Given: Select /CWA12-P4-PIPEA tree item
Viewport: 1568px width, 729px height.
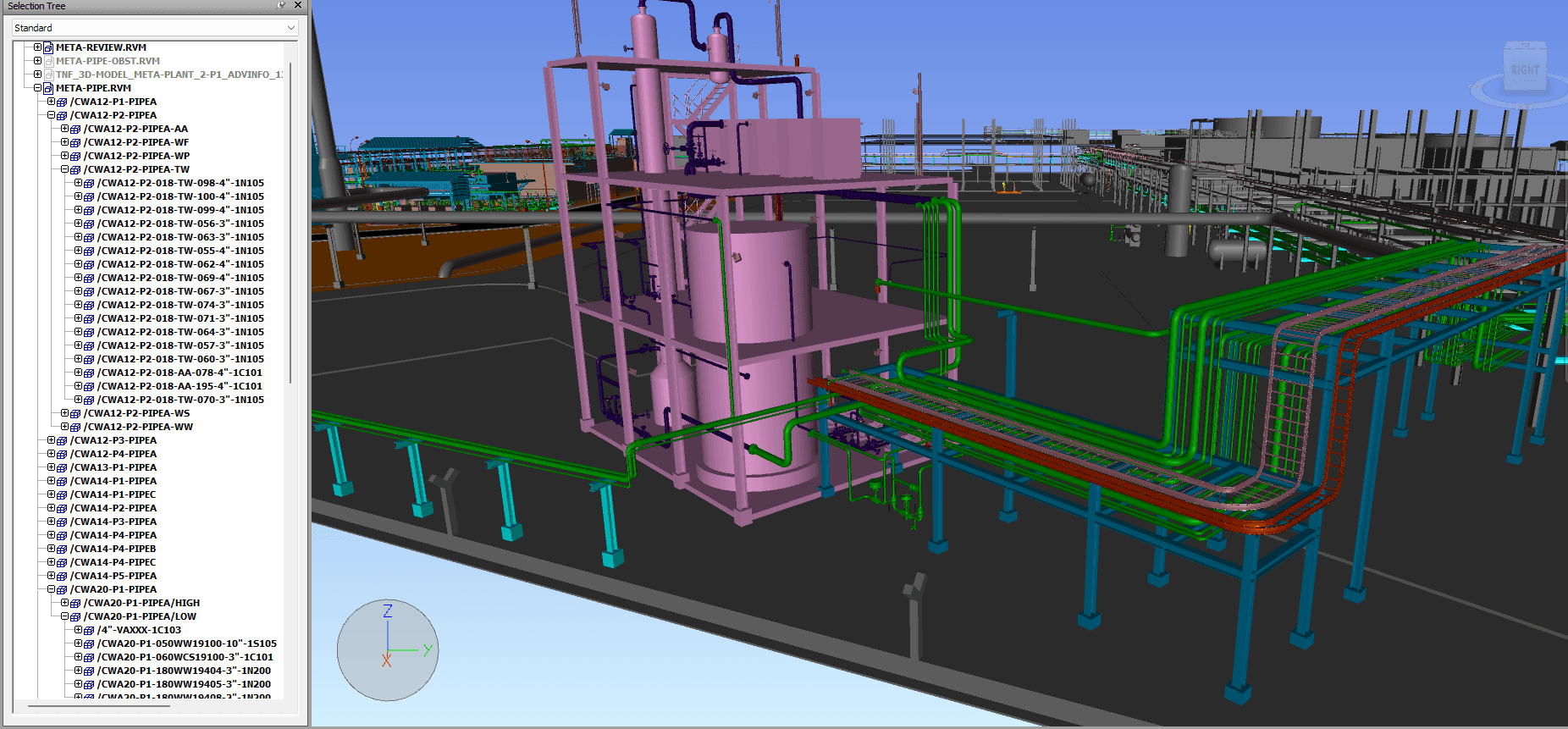Looking at the screenshot, I should pos(113,454).
